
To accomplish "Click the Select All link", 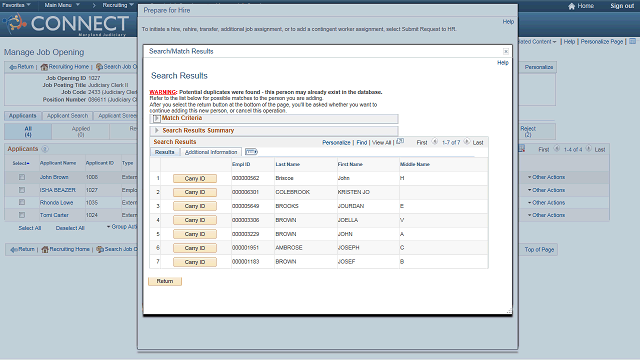I will coord(30,228).
